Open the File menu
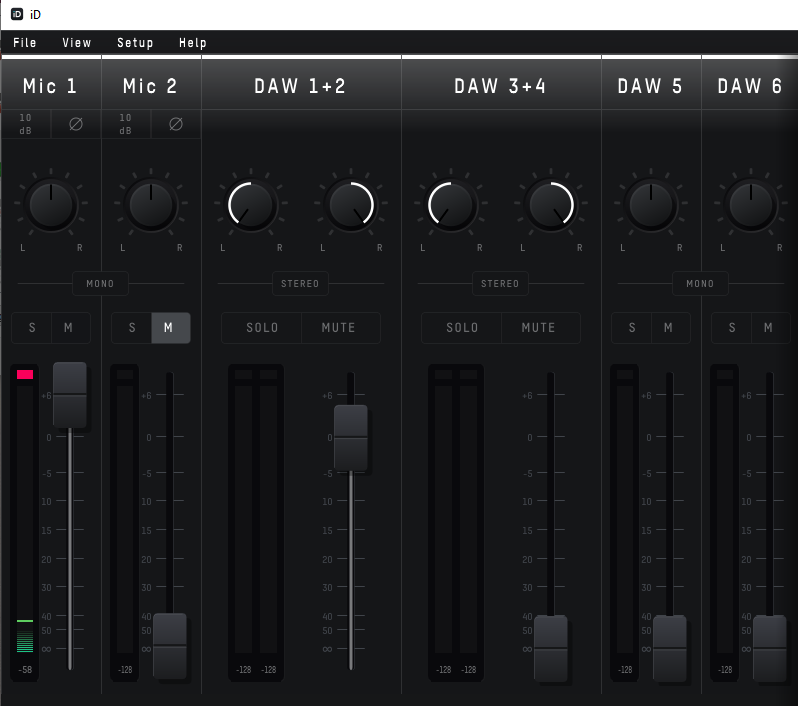This screenshot has height=706, width=798. (x=24, y=43)
